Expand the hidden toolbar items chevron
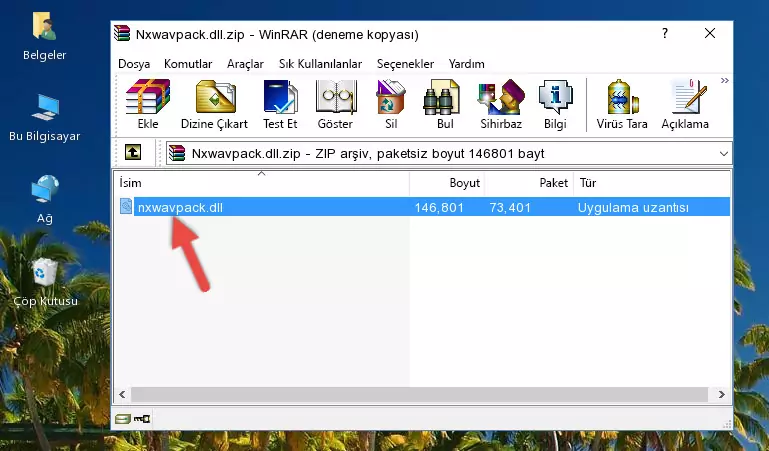Screen dimensions: 769x451 tap(724, 80)
